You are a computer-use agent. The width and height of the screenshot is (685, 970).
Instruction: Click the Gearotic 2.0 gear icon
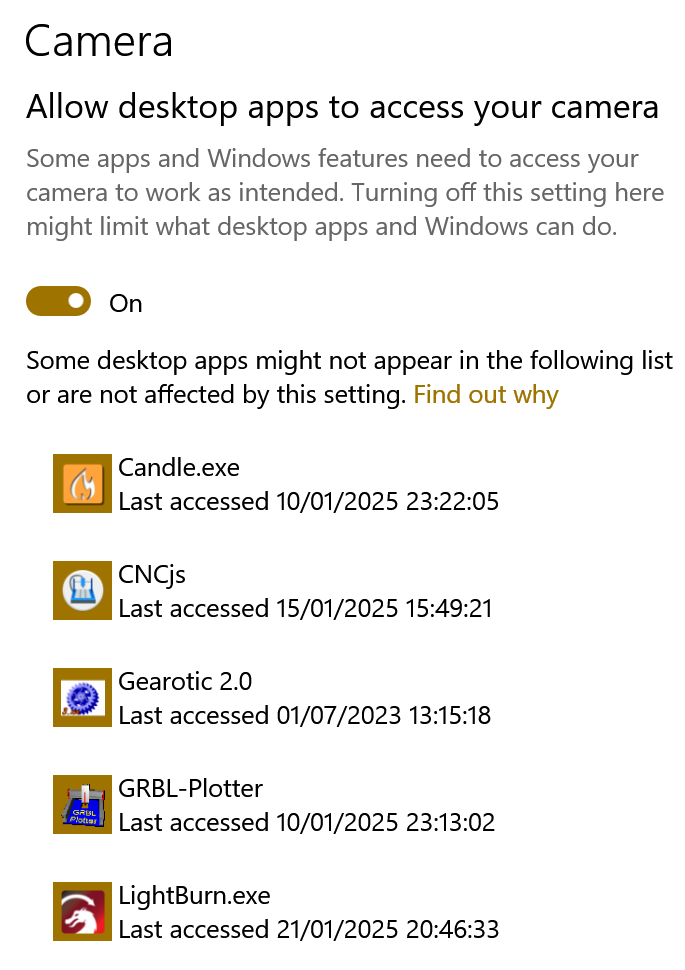tap(82, 698)
